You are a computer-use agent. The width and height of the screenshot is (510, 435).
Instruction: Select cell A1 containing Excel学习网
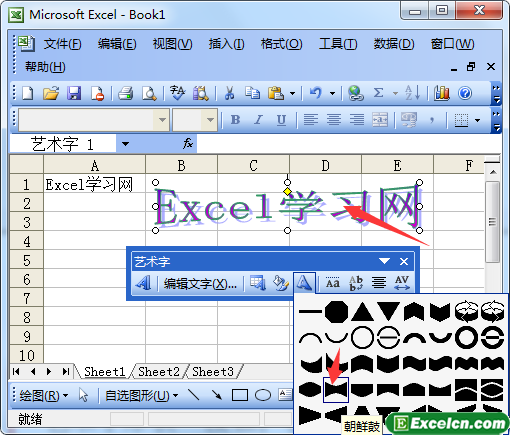[94, 184]
